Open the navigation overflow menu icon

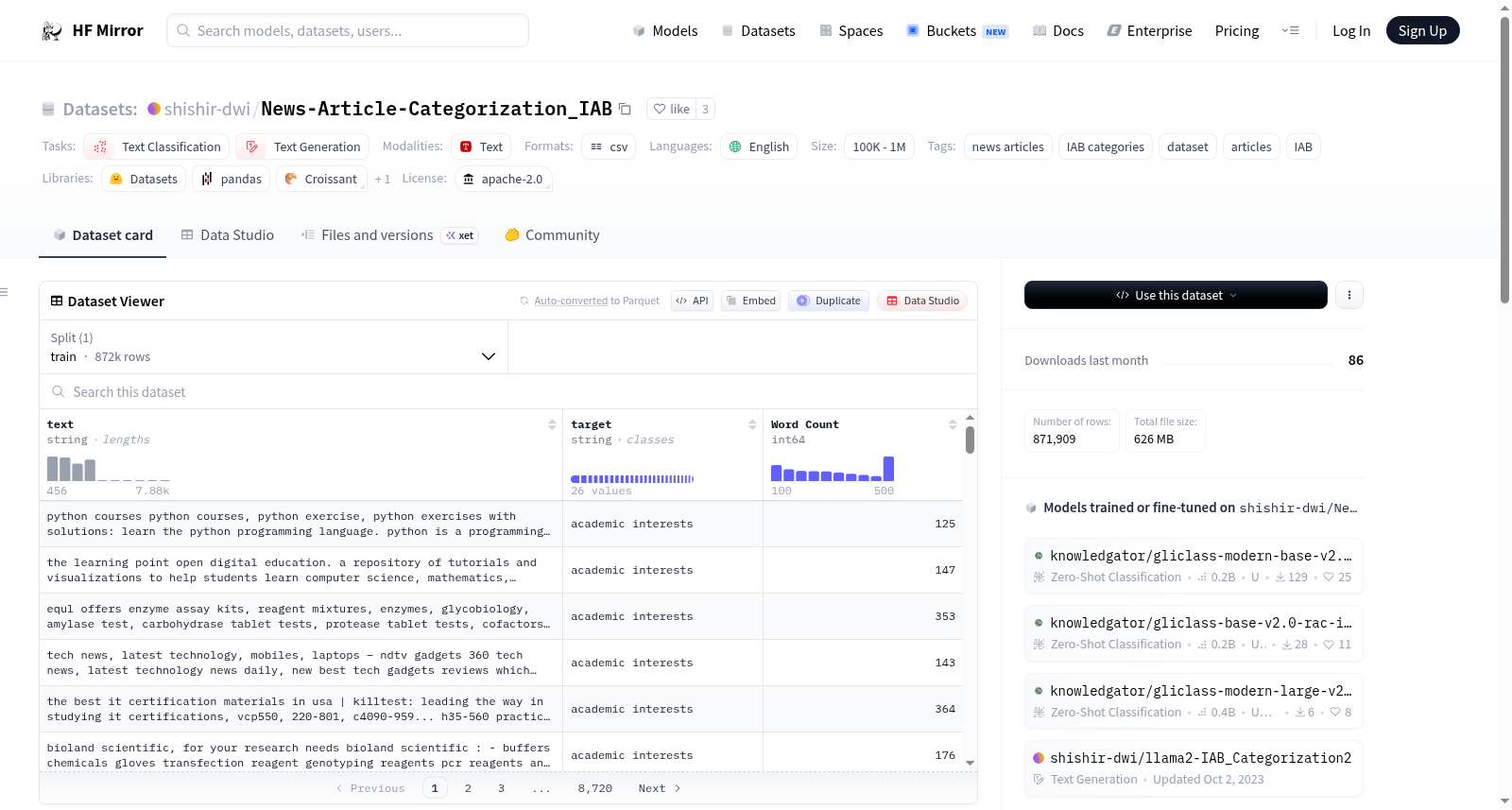coord(1290,30)
